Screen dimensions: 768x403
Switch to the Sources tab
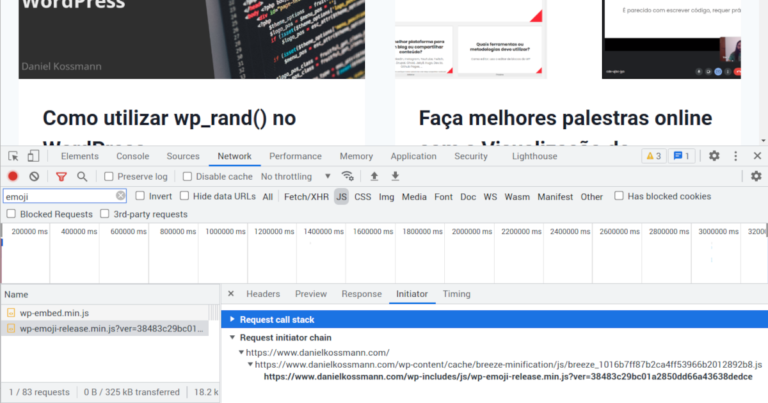tap(183, 156)
